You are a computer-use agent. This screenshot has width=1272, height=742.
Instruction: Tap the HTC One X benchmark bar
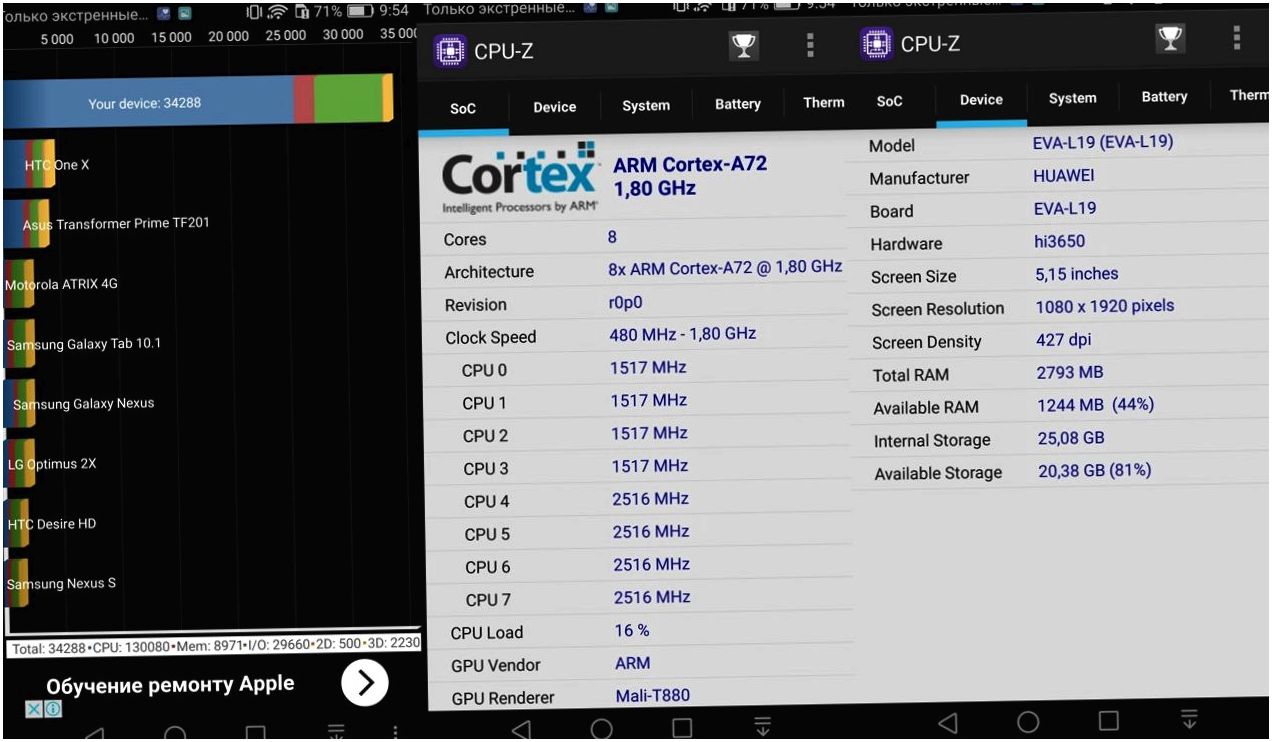29,165
